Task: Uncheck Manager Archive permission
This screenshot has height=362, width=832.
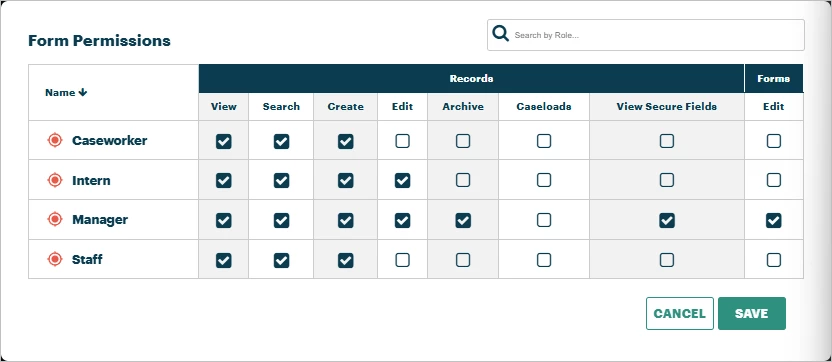Action: [x=463, y=220]
